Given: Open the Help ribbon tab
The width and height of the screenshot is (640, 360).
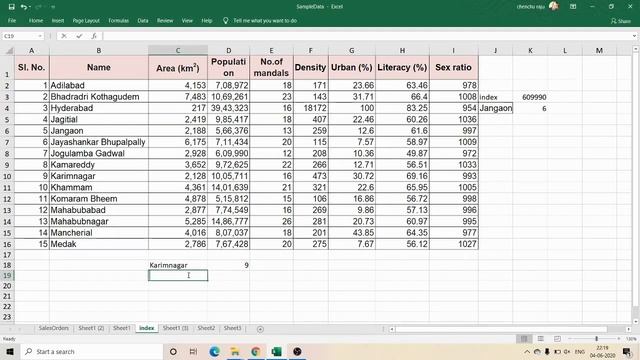Looking at the screenshot, I should click(x=207, y=20).
